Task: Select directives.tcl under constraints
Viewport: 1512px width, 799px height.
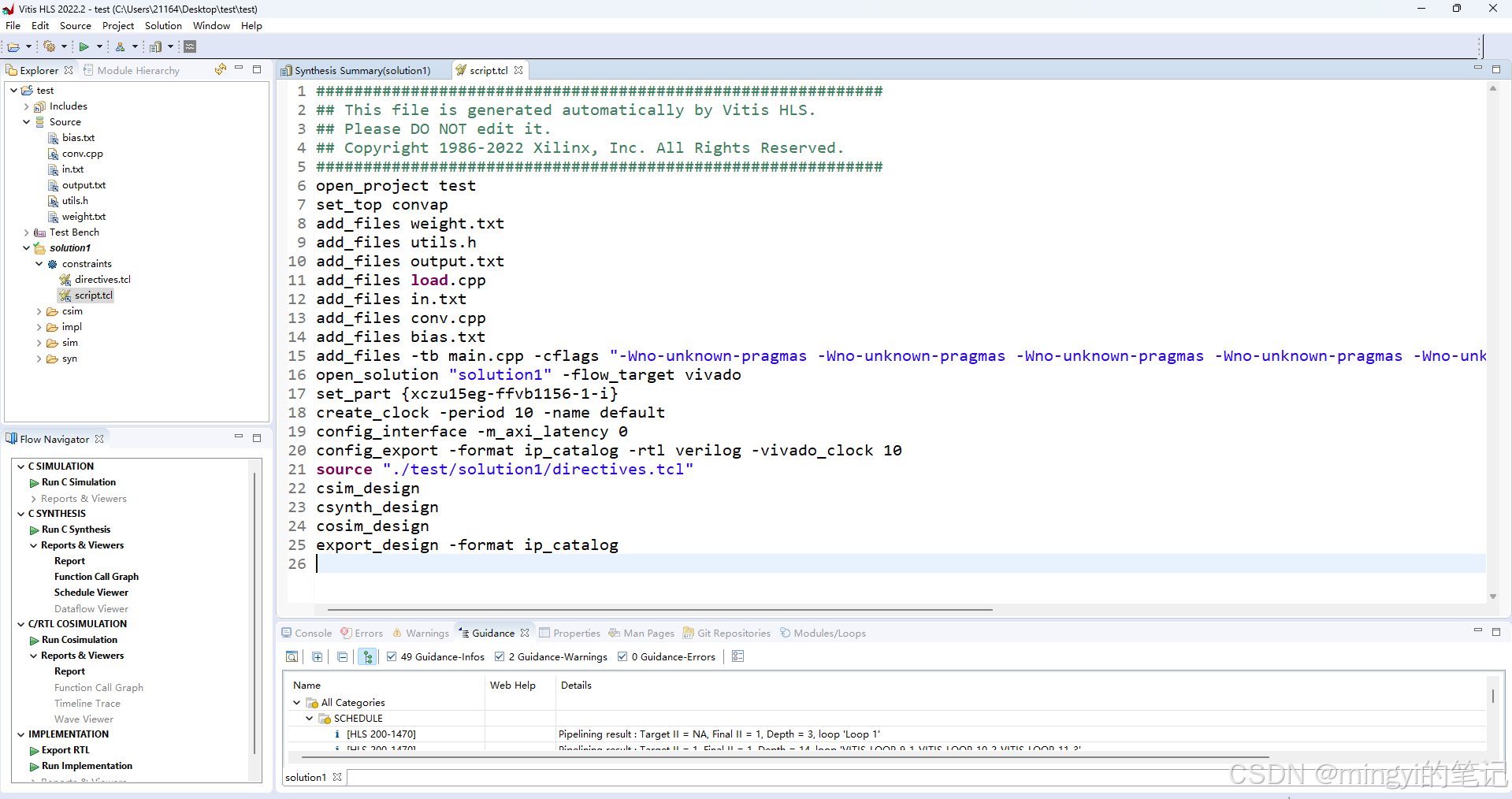Action: coord(102,279)
